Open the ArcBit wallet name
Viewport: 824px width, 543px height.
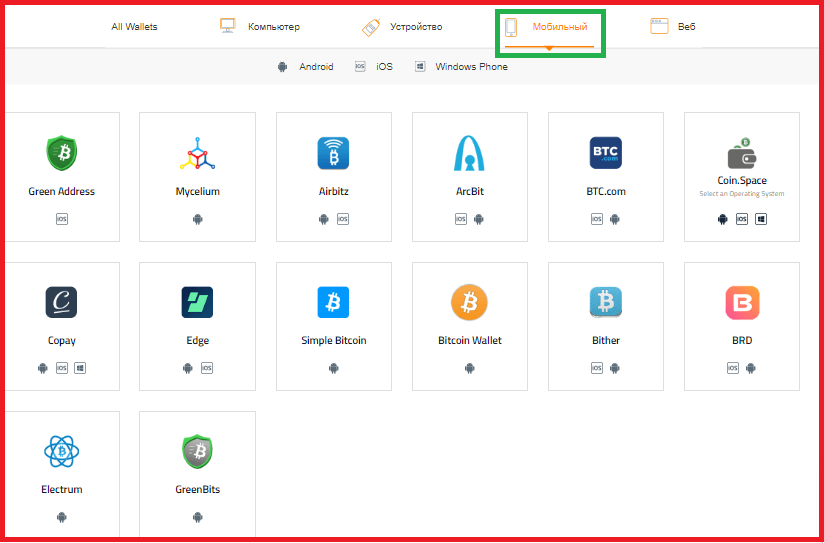[470, 192]
